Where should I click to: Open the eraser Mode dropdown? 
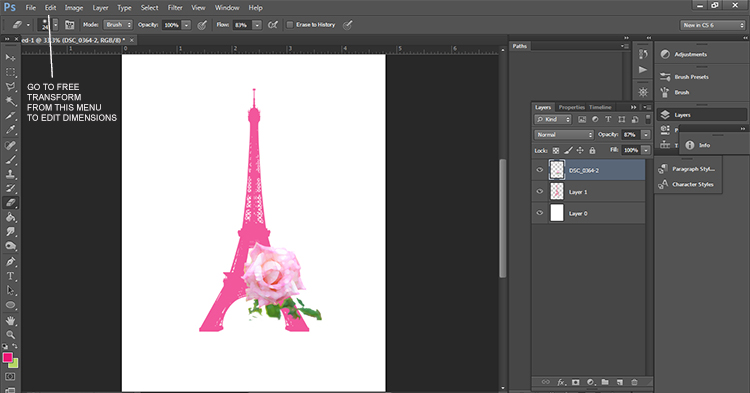click(118, 25)
